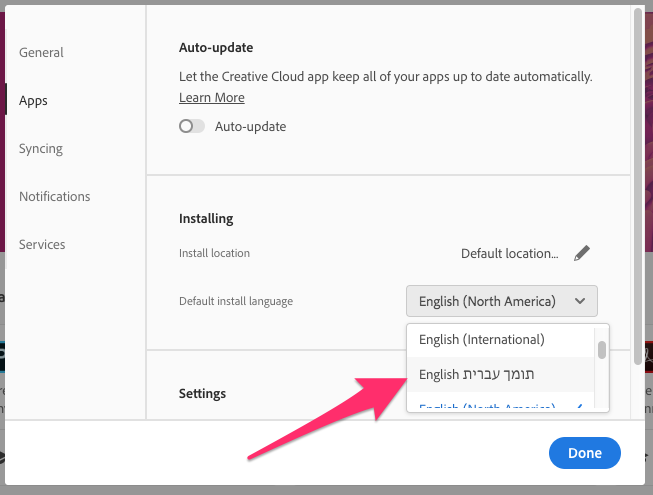Screen dimensions: 653x495
Task: Click the Done button
Action: click(584, 453)
